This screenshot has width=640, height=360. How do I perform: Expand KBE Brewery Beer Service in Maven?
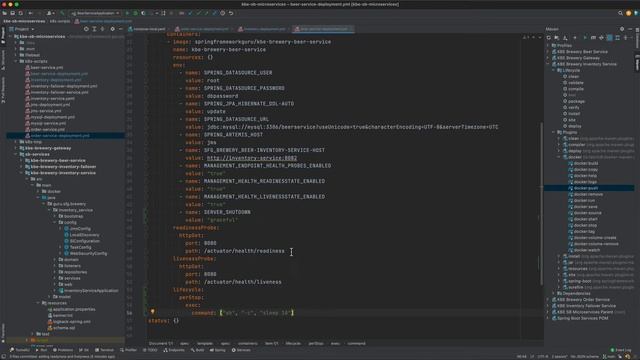point(548,52)
